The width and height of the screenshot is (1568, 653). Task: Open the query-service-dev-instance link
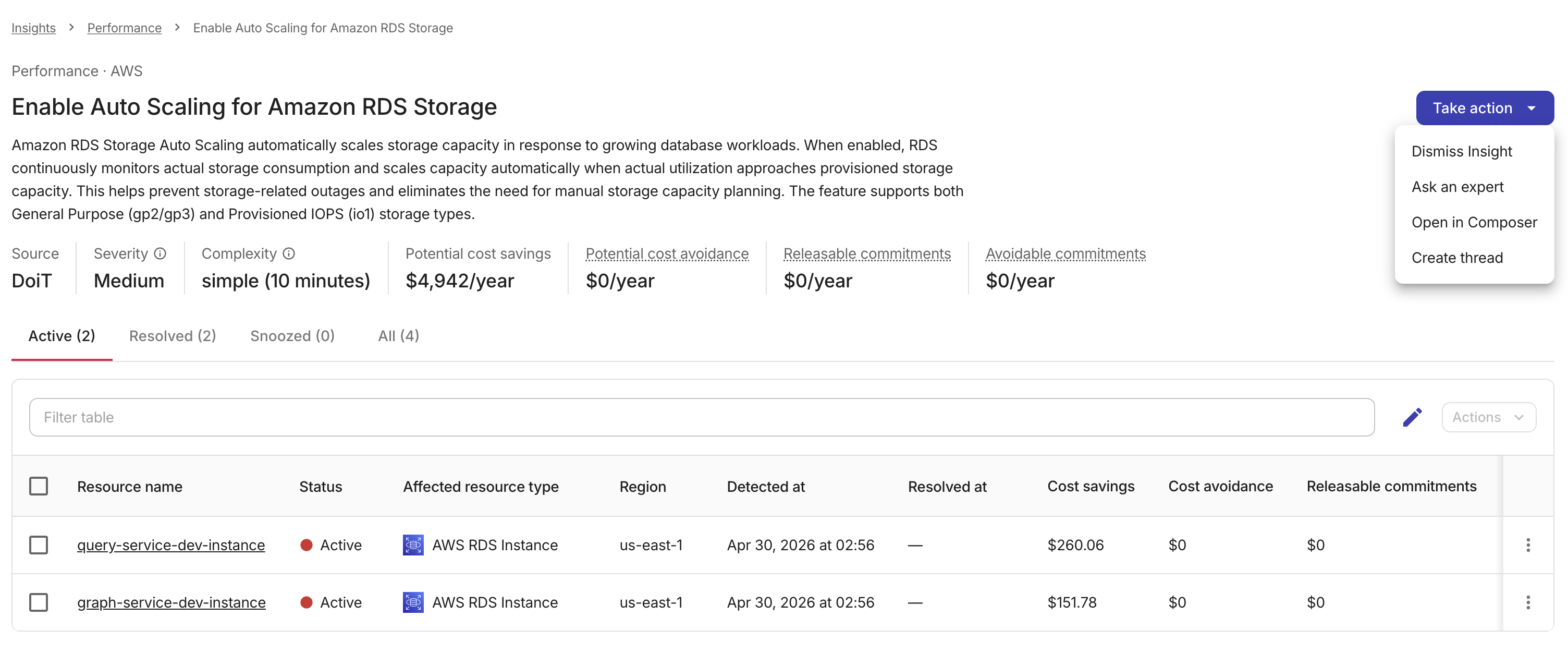click(x=171, y=545)
